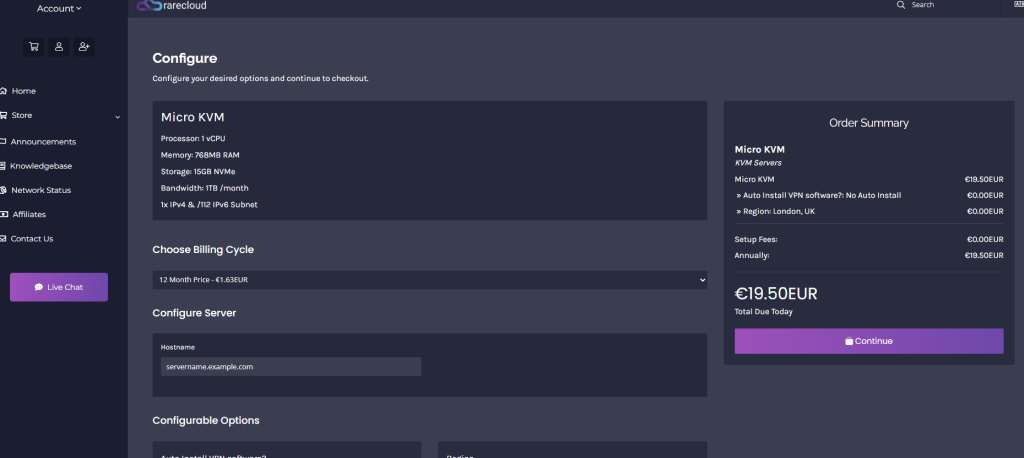Click the search magnifier icon
Image resolution: width=1024 pixels, height=458 pixels.
pyautogui.click(x=900, y=5)
